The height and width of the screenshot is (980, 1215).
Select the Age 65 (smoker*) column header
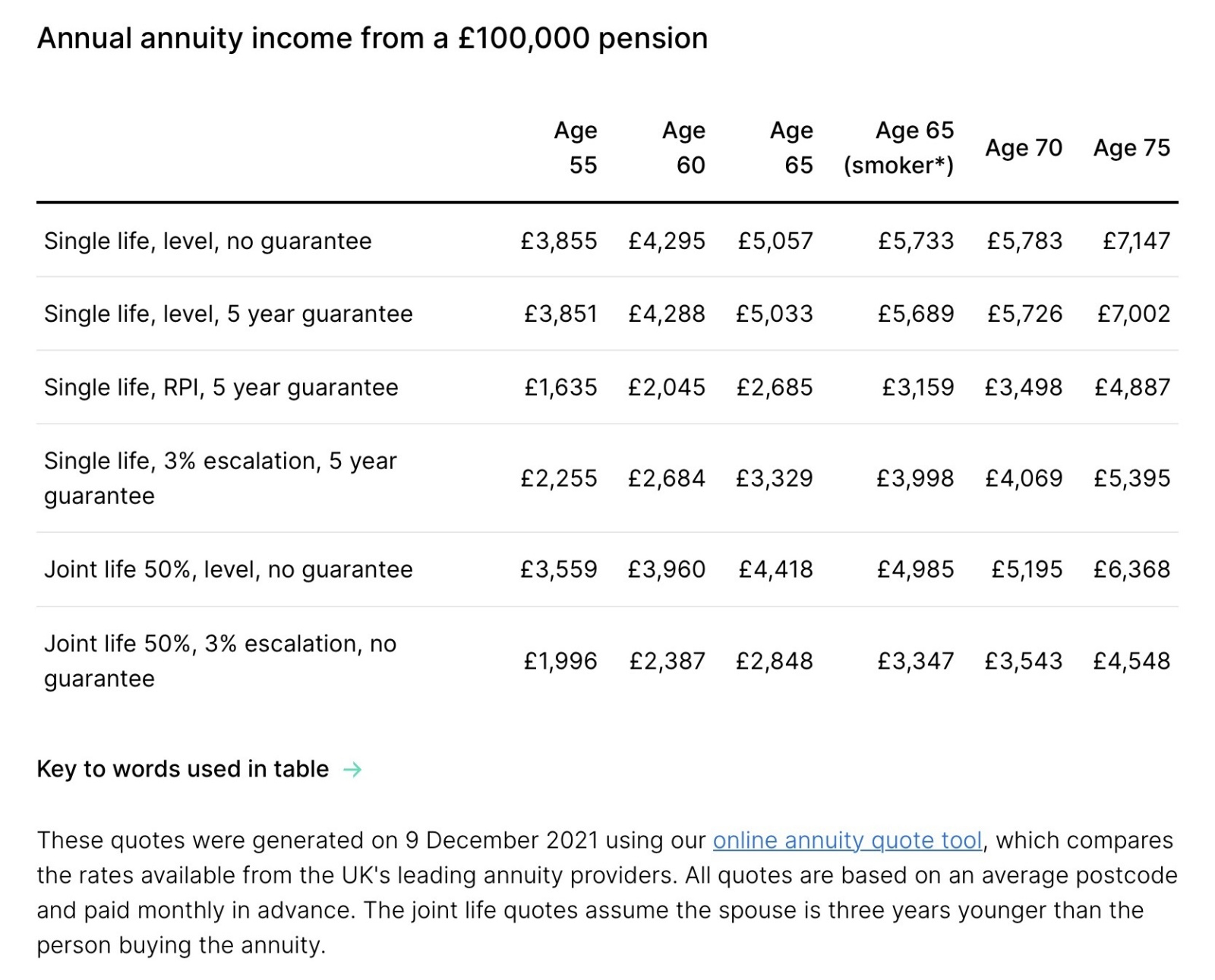(x=899, y=147)
